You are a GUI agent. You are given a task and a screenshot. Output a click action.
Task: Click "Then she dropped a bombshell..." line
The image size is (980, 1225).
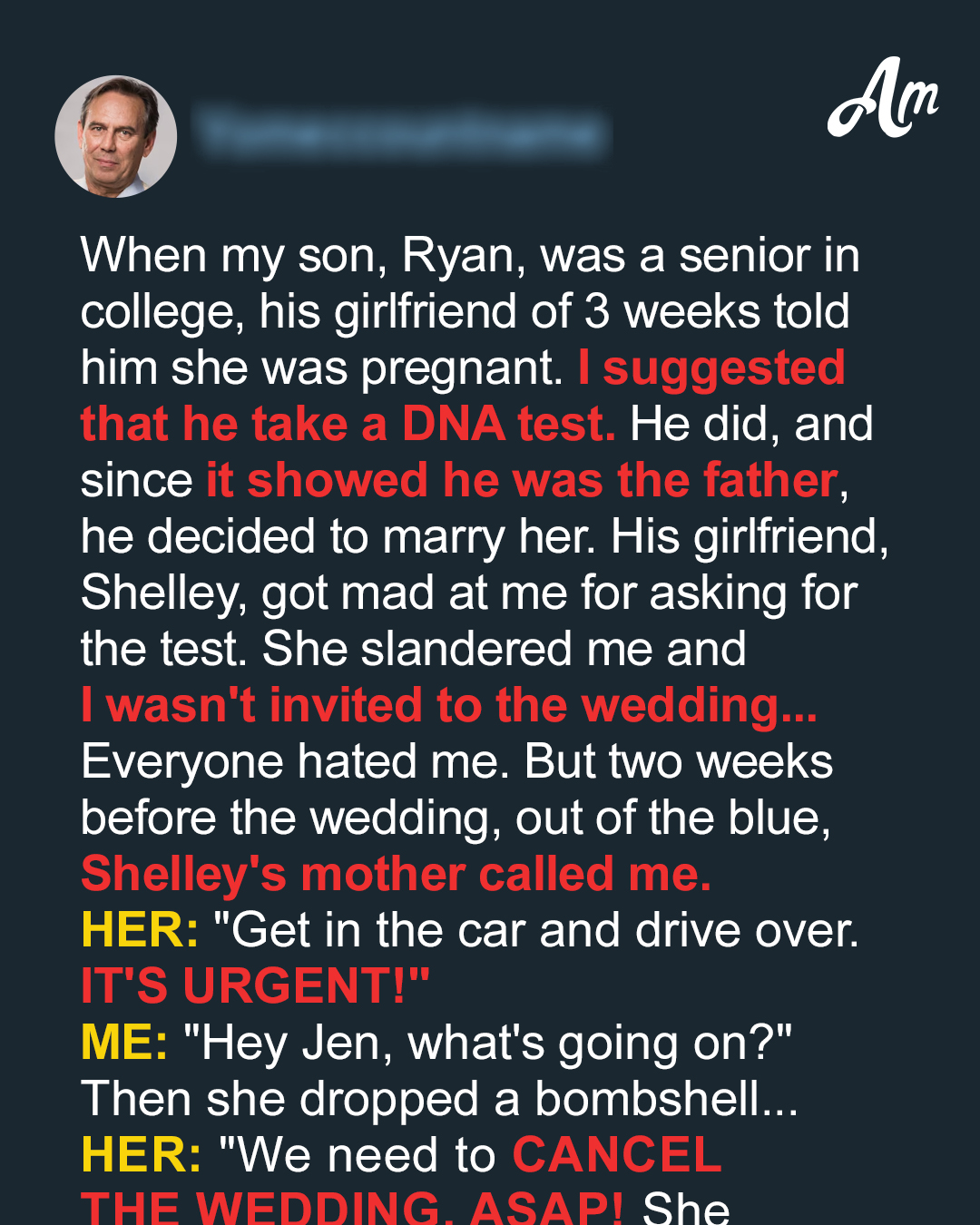[x=440, y=1099]
